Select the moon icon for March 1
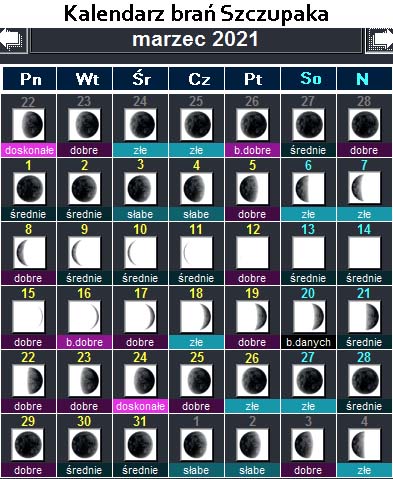Image resolution: width=393 pixels, height=479 pixels. pyautogui.click(x=29, y=188)
